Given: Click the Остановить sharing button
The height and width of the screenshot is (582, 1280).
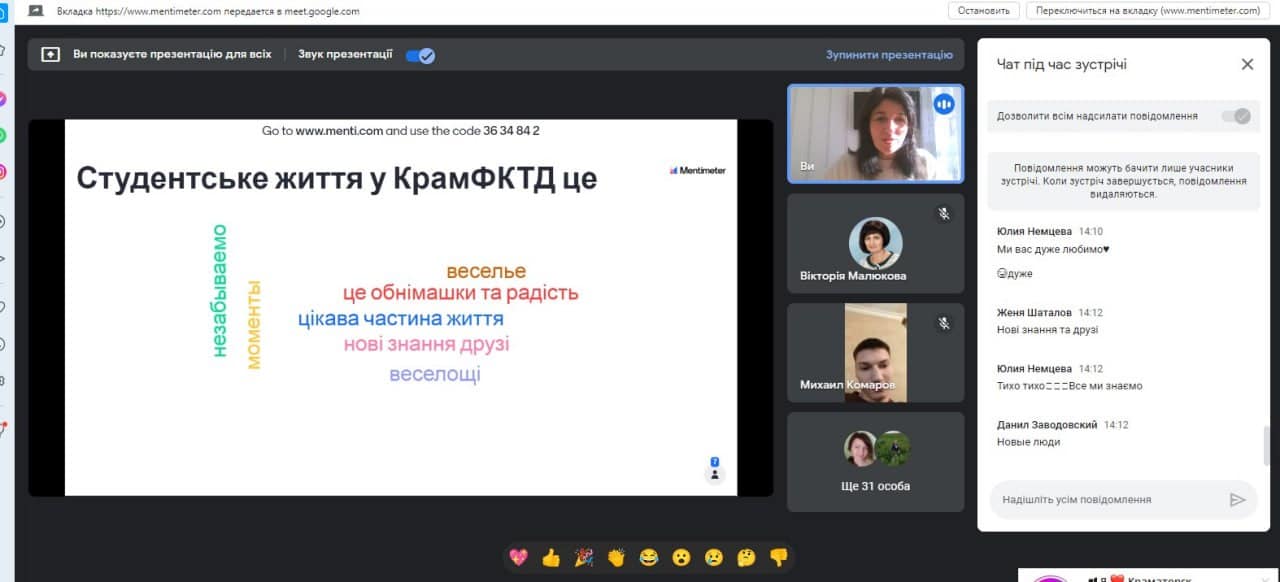Looking at the screenshot, I should click(984, 11).
